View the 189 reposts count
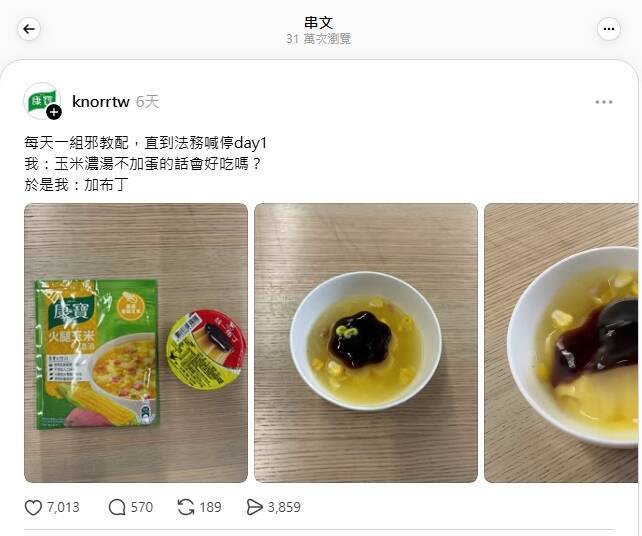The image size is (642, 536). (x=210, y=507)
